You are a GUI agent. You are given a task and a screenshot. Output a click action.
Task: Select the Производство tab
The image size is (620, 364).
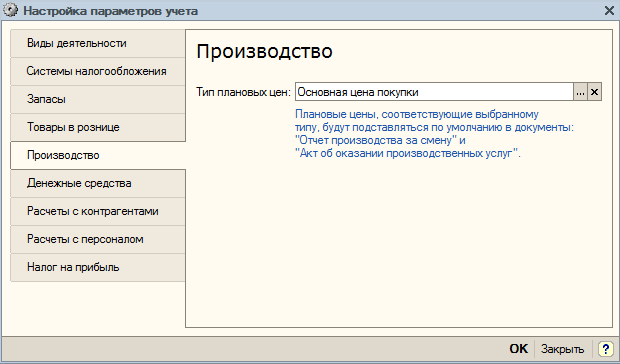[98, 155]
